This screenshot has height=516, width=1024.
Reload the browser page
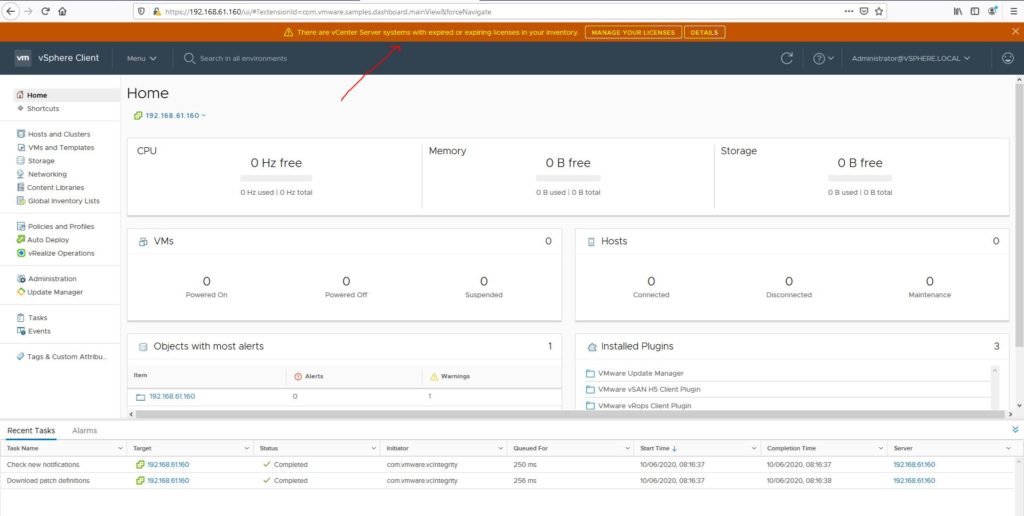point(46,11)
